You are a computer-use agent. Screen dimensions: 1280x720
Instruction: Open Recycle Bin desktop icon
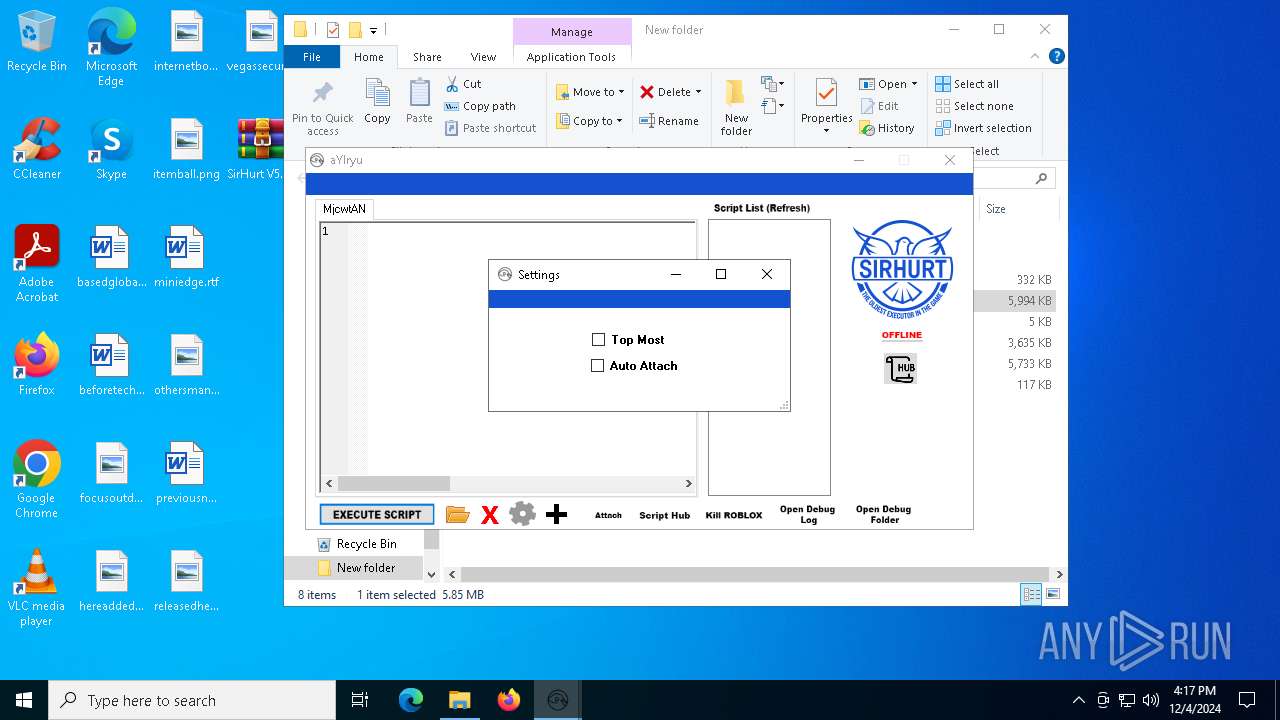(37, 42)
